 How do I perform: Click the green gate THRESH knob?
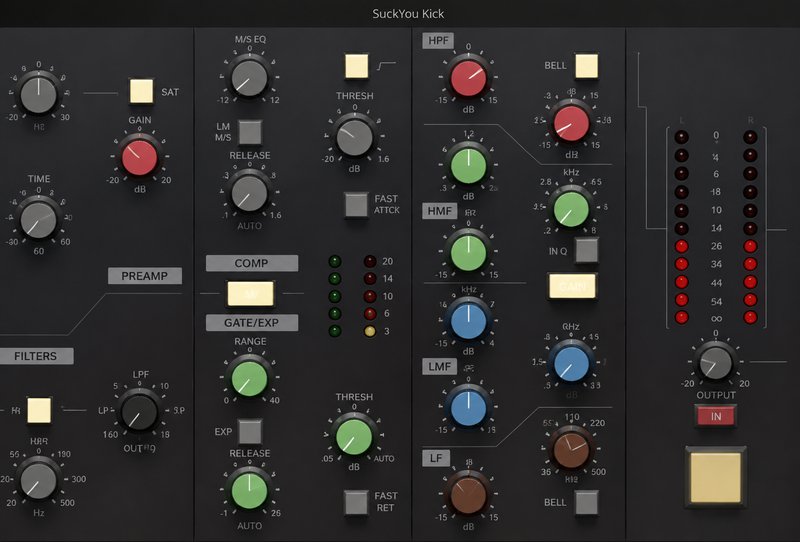pos(354,436)
